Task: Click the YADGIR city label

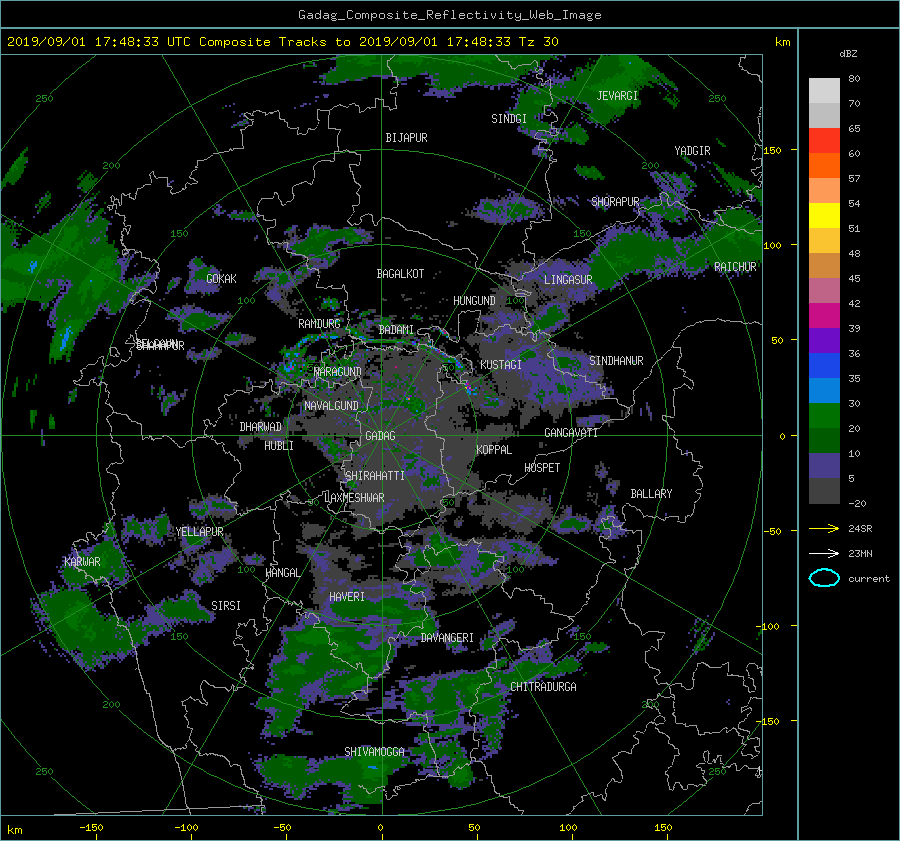Action: (x=692, y=151)
